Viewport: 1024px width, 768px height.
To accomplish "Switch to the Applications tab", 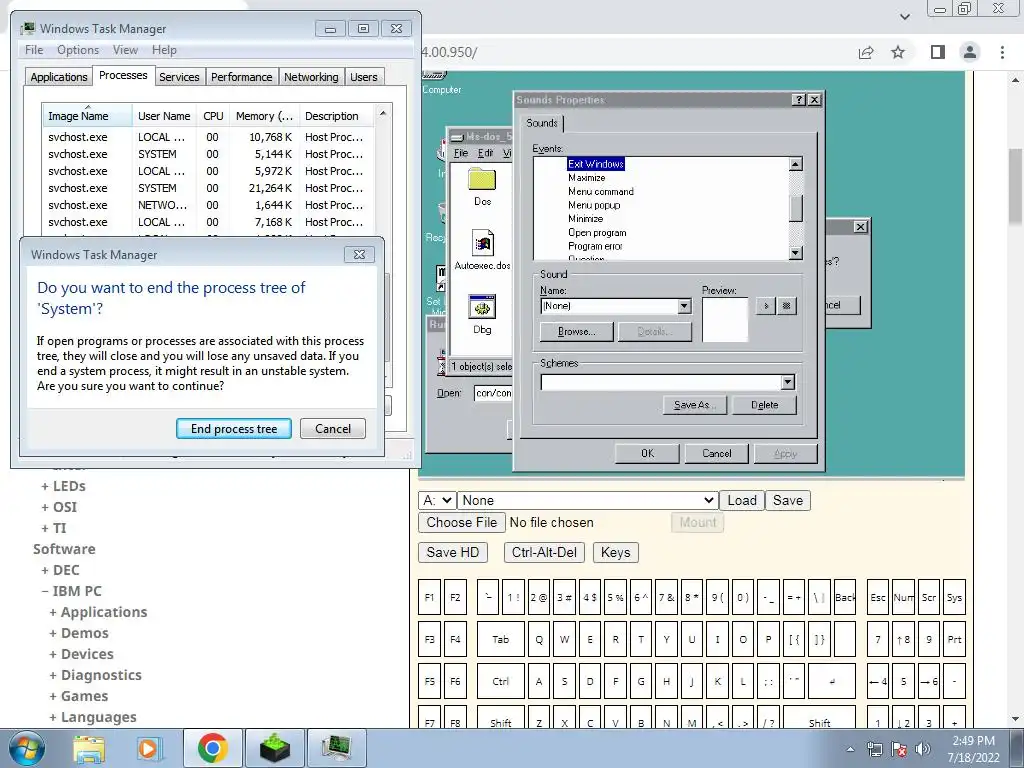I will coord(59,77).
